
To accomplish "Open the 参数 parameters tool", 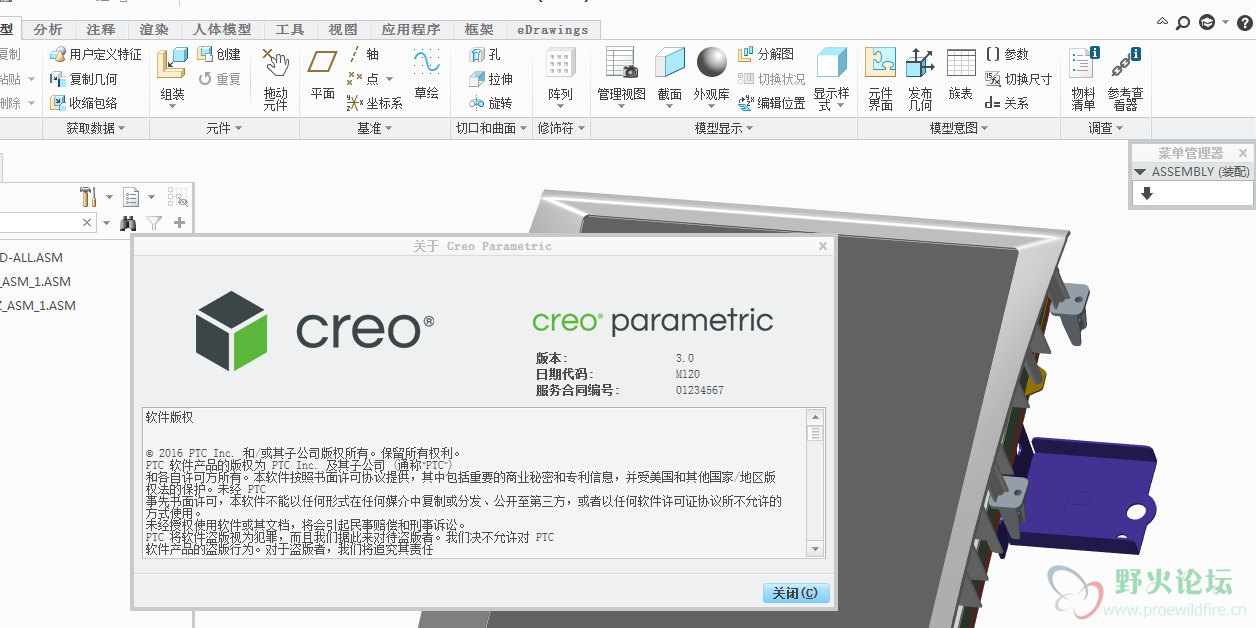I will (1007, 54).
